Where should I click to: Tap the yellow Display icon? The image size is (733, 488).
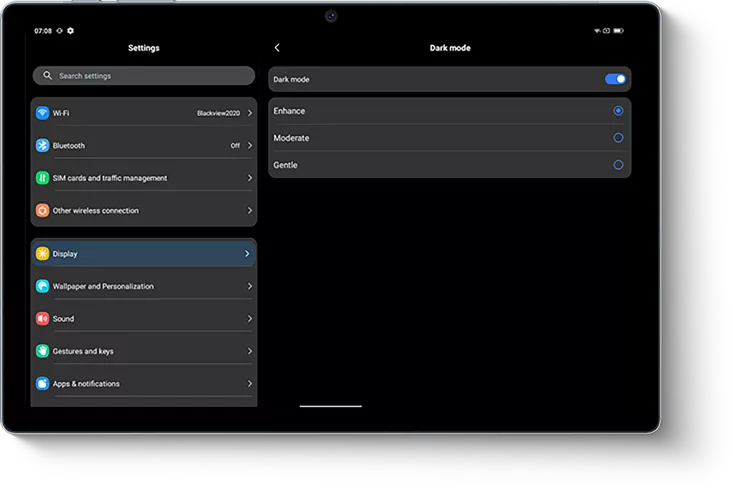click(x=42, y=254)
